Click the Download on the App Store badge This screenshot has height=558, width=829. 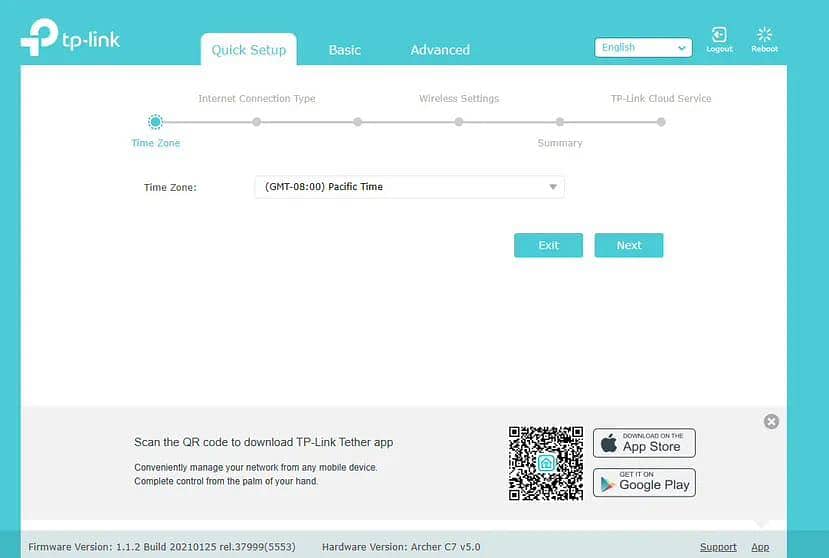pos(644,443)
